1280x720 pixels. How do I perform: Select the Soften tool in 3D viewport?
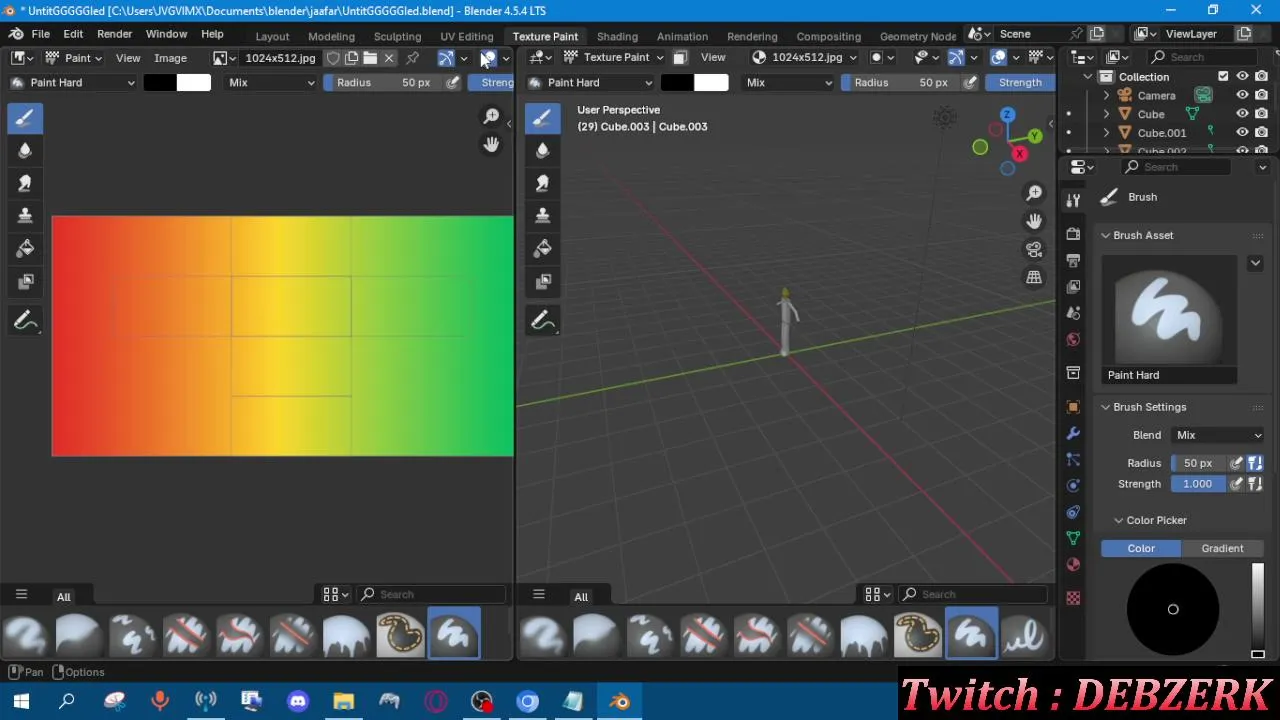click(542, 151)
